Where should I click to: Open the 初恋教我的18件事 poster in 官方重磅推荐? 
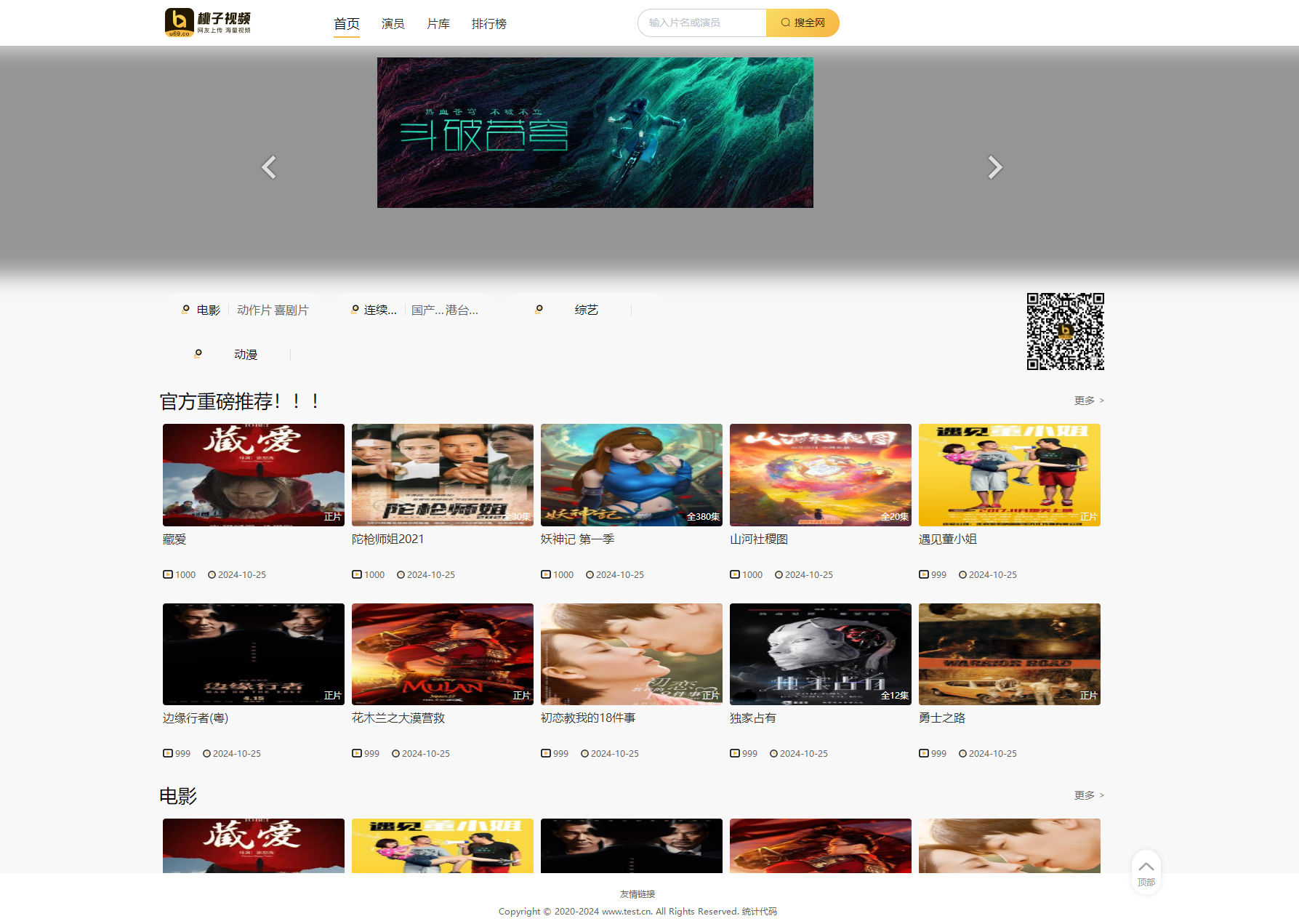[632, 654]
